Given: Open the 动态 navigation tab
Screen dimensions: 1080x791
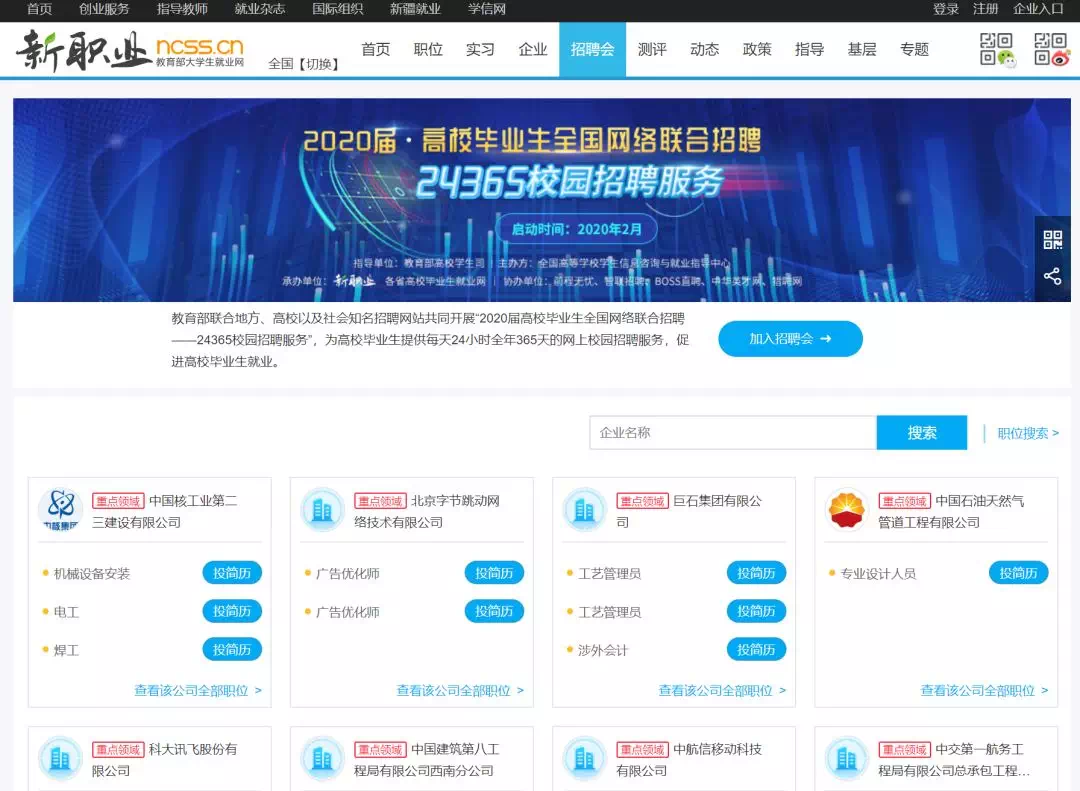Looking at the screenshot, I should (705, 50).
